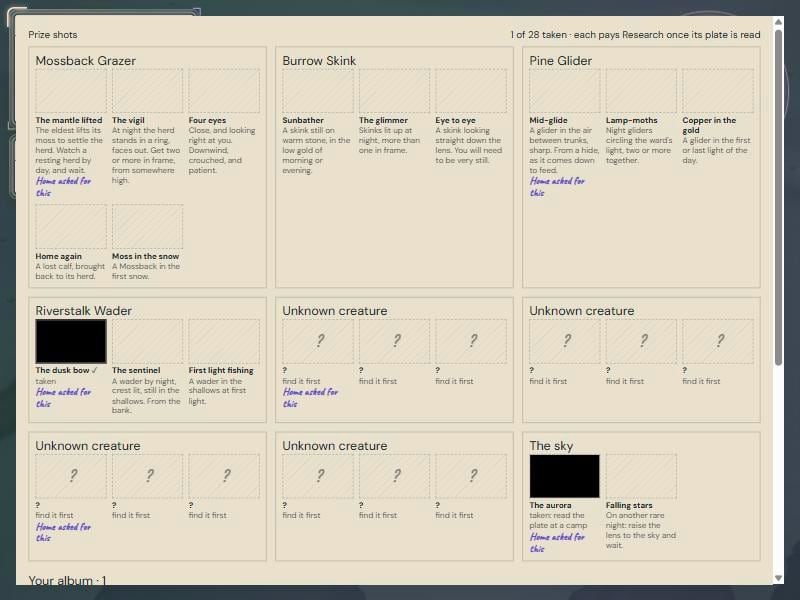Select the empty Four eyes photo slot
800x600 pixels.
224,91
